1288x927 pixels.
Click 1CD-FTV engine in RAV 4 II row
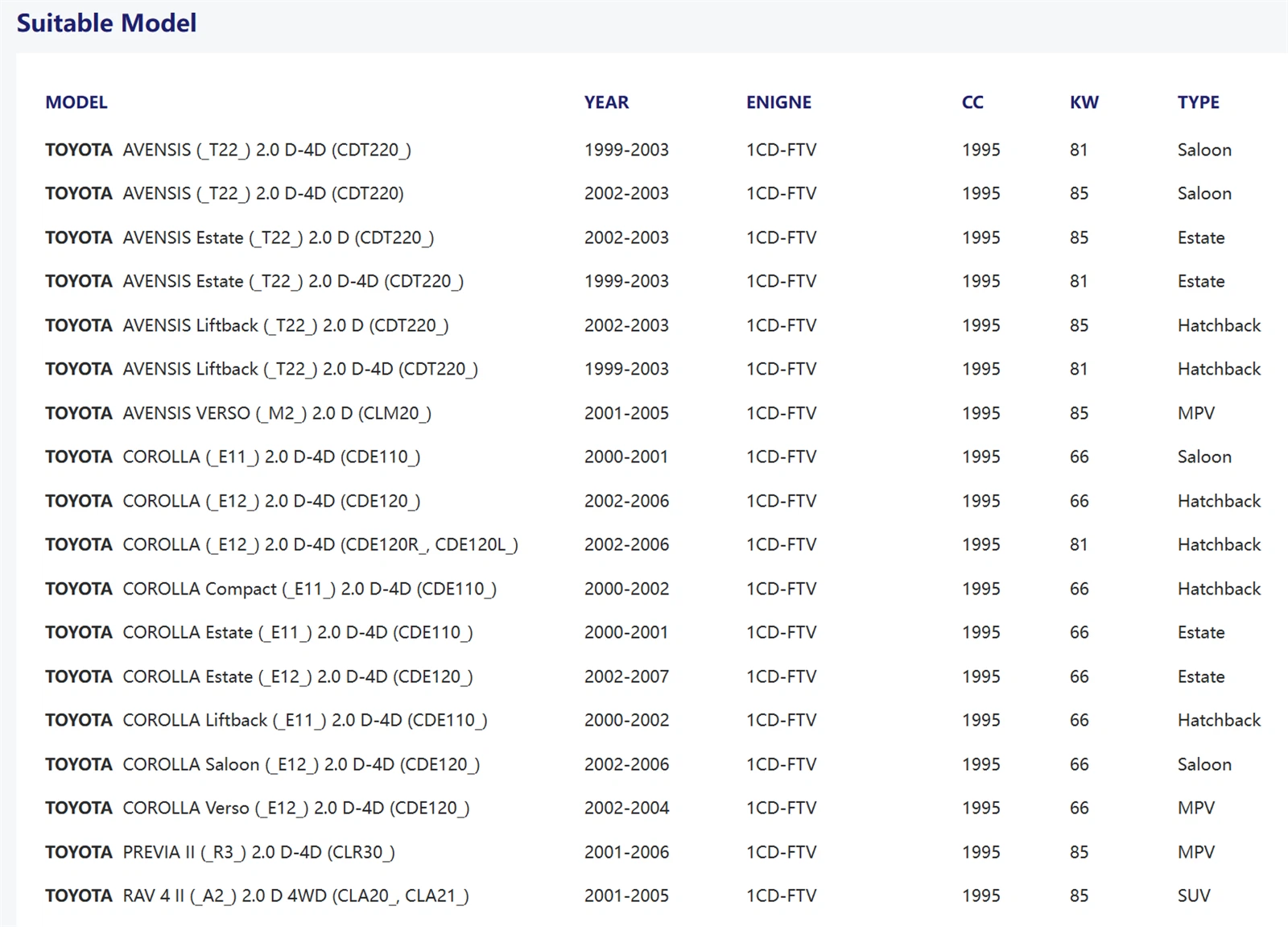[x=781, y=896]
